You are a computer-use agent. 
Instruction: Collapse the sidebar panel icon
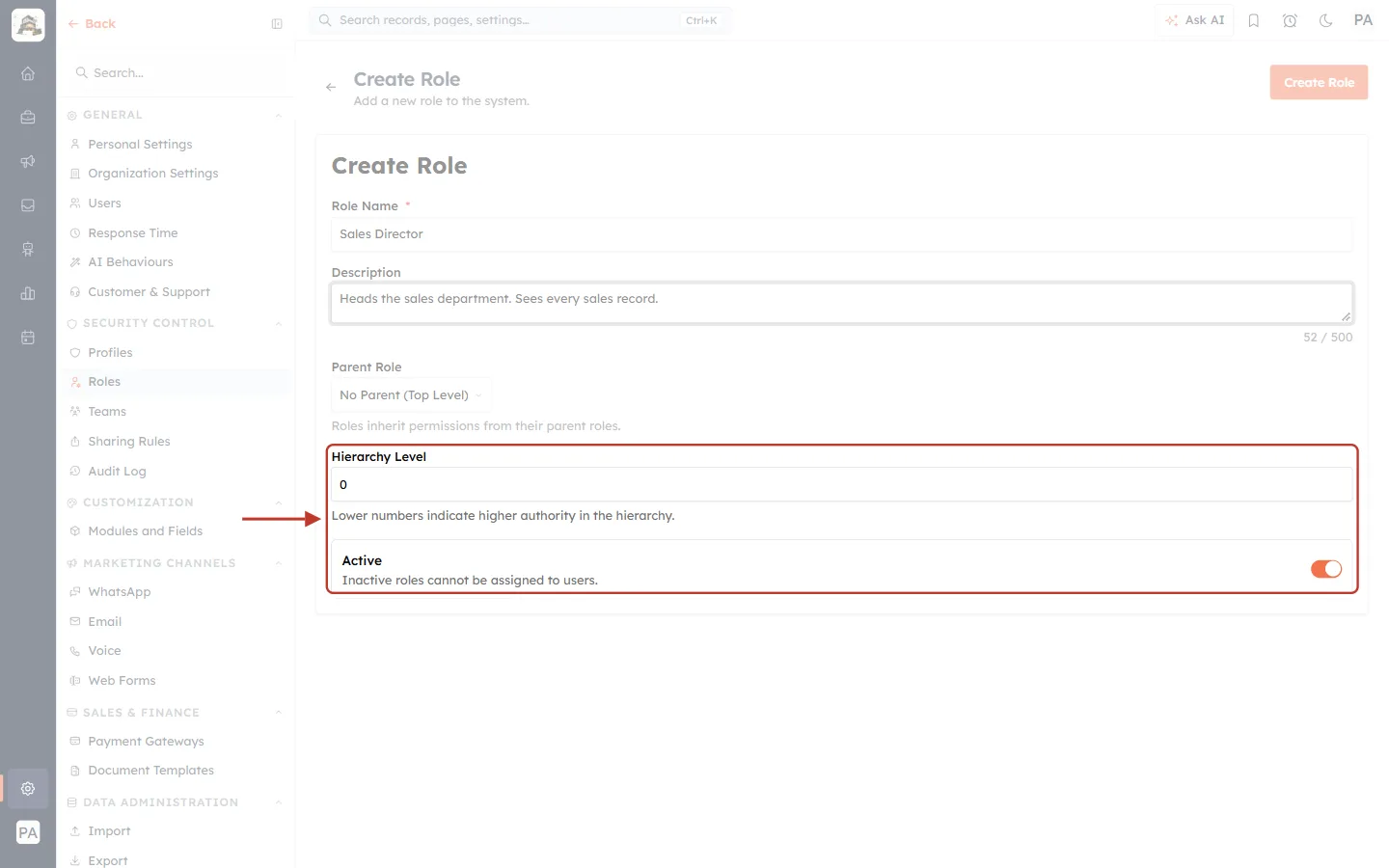tap(277, 24)
